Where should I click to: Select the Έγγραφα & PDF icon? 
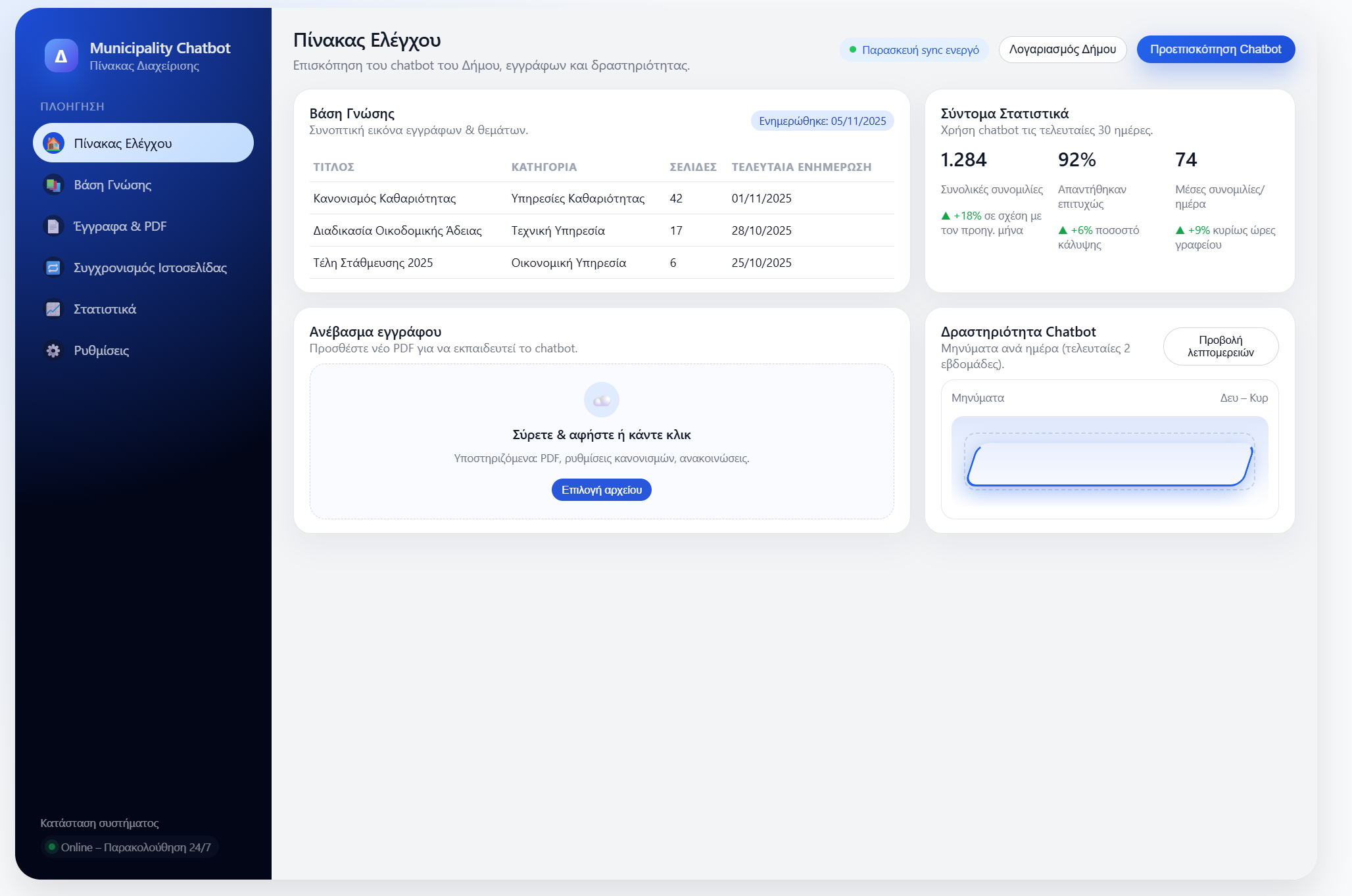(x=55, y=226)
